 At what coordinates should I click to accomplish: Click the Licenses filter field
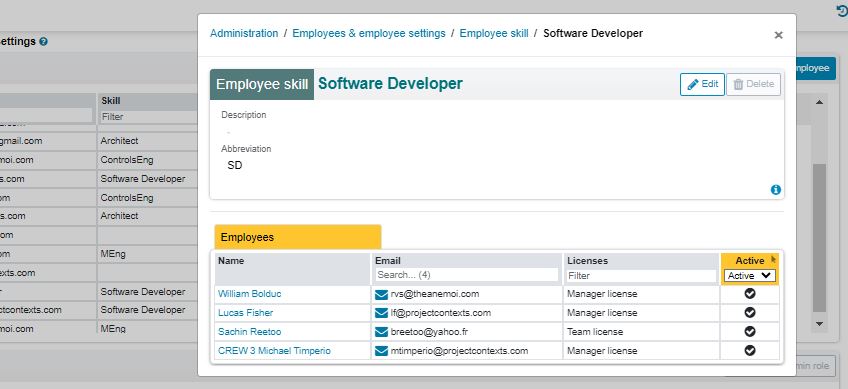(641, 276)
